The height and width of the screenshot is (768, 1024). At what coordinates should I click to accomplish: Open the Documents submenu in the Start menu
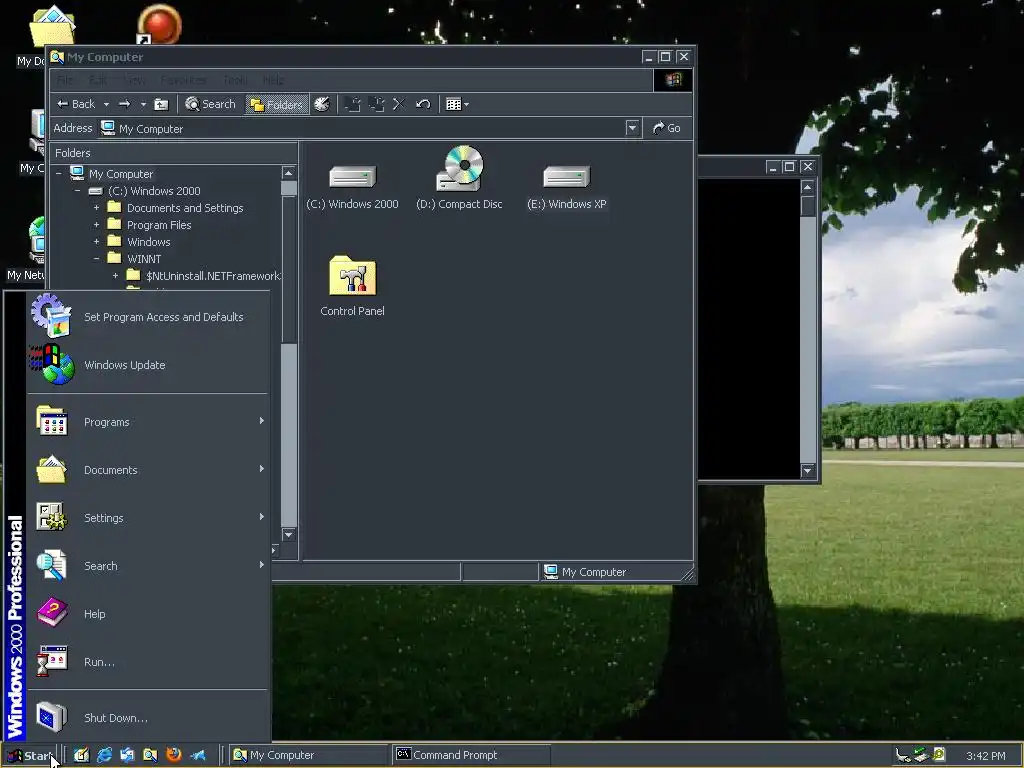148,470
